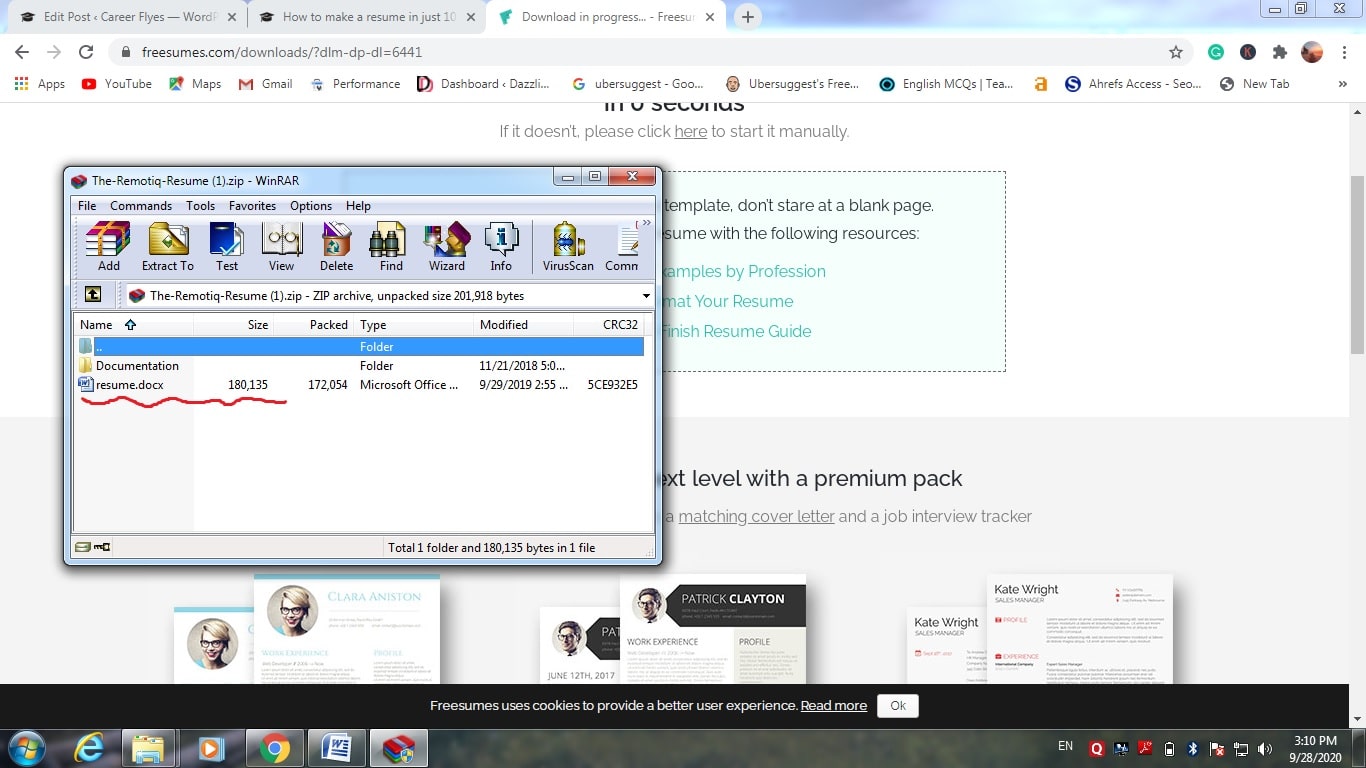Image resolution: width=1366 pixels, height=768 pixels.
Task: Click the Delete icon in WinRAR toolbar
Action: [336, 246]
